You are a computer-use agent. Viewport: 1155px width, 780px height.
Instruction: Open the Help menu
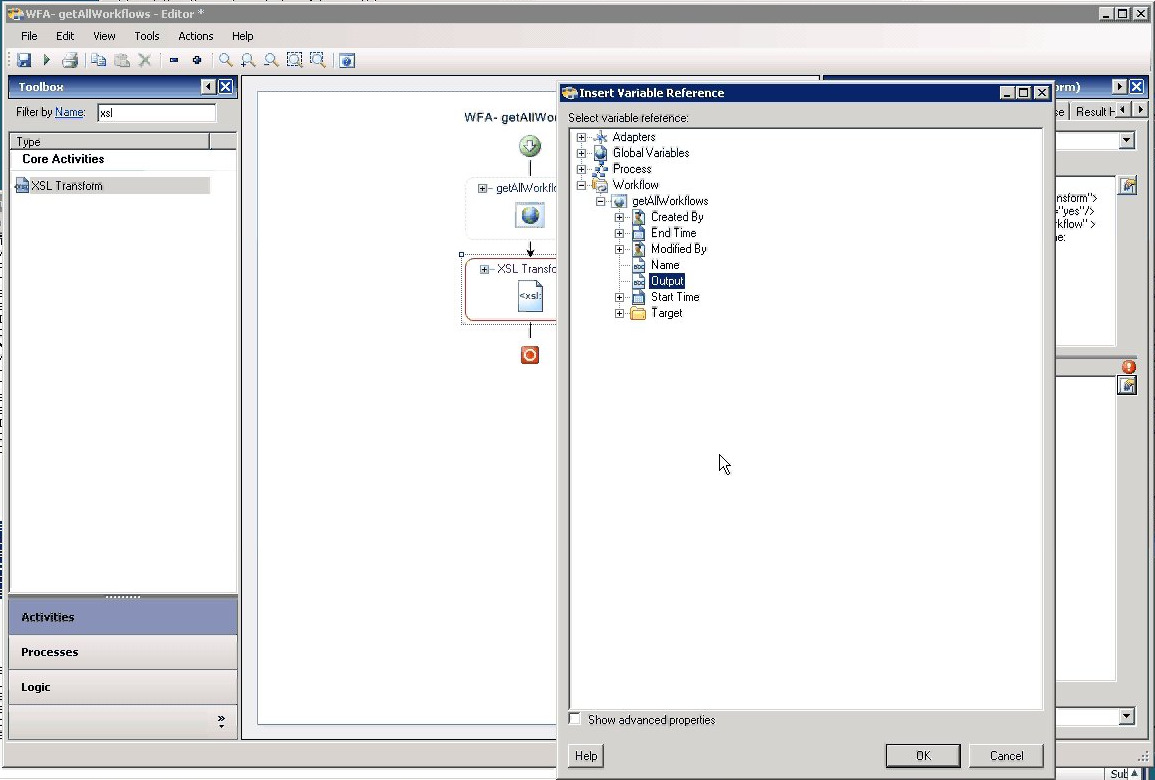pos(242,36)
